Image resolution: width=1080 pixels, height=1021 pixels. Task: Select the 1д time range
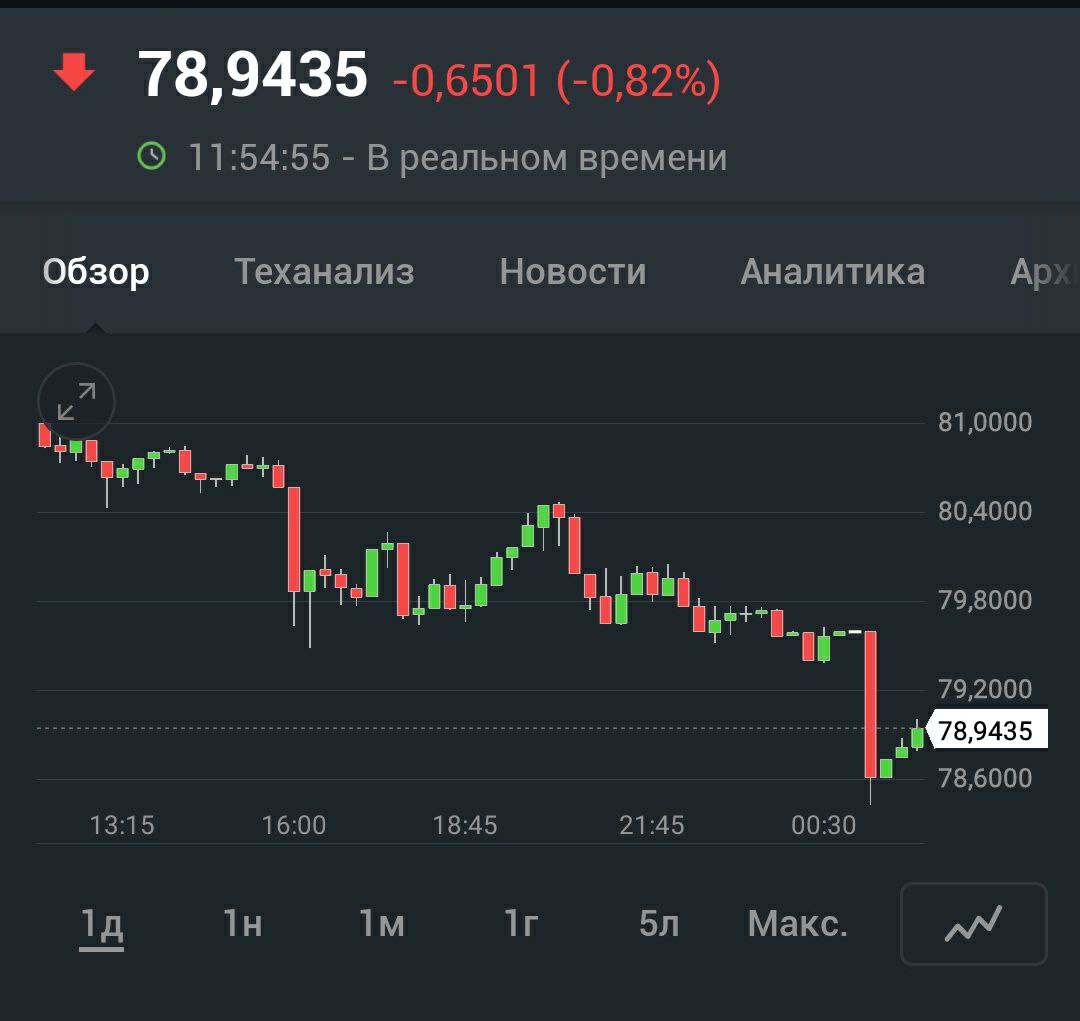[102, 925]
